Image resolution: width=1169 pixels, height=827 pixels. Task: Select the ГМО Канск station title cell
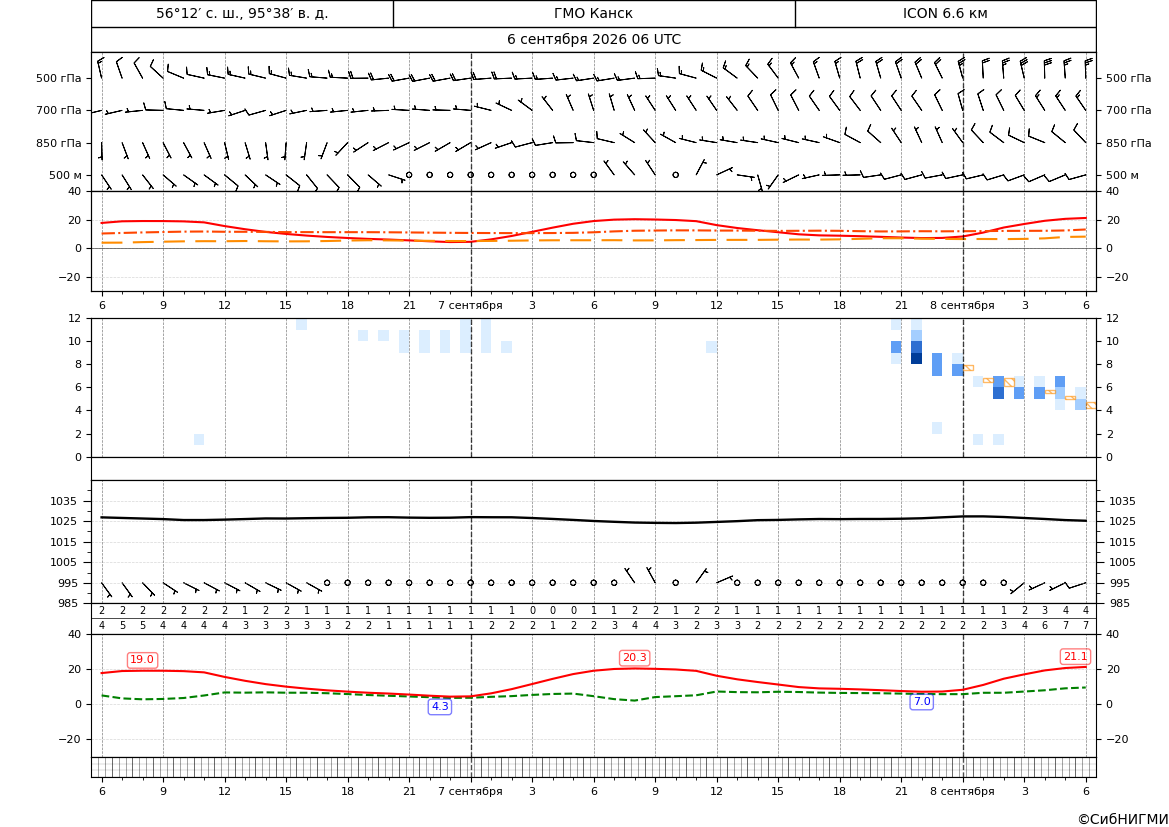[x=593, y=13]
